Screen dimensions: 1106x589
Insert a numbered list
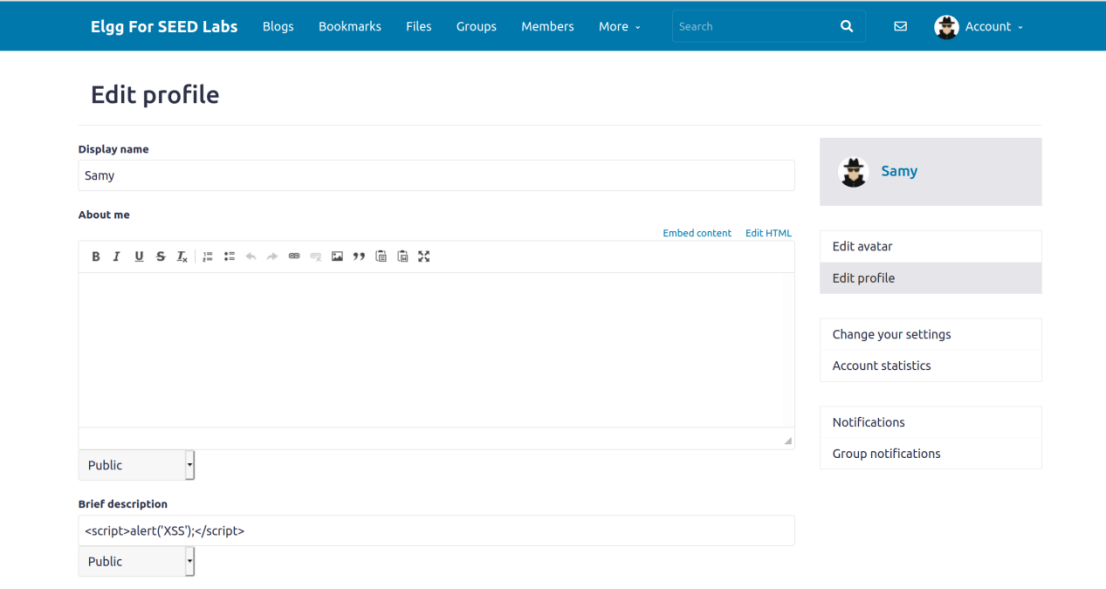click(207, 257)
